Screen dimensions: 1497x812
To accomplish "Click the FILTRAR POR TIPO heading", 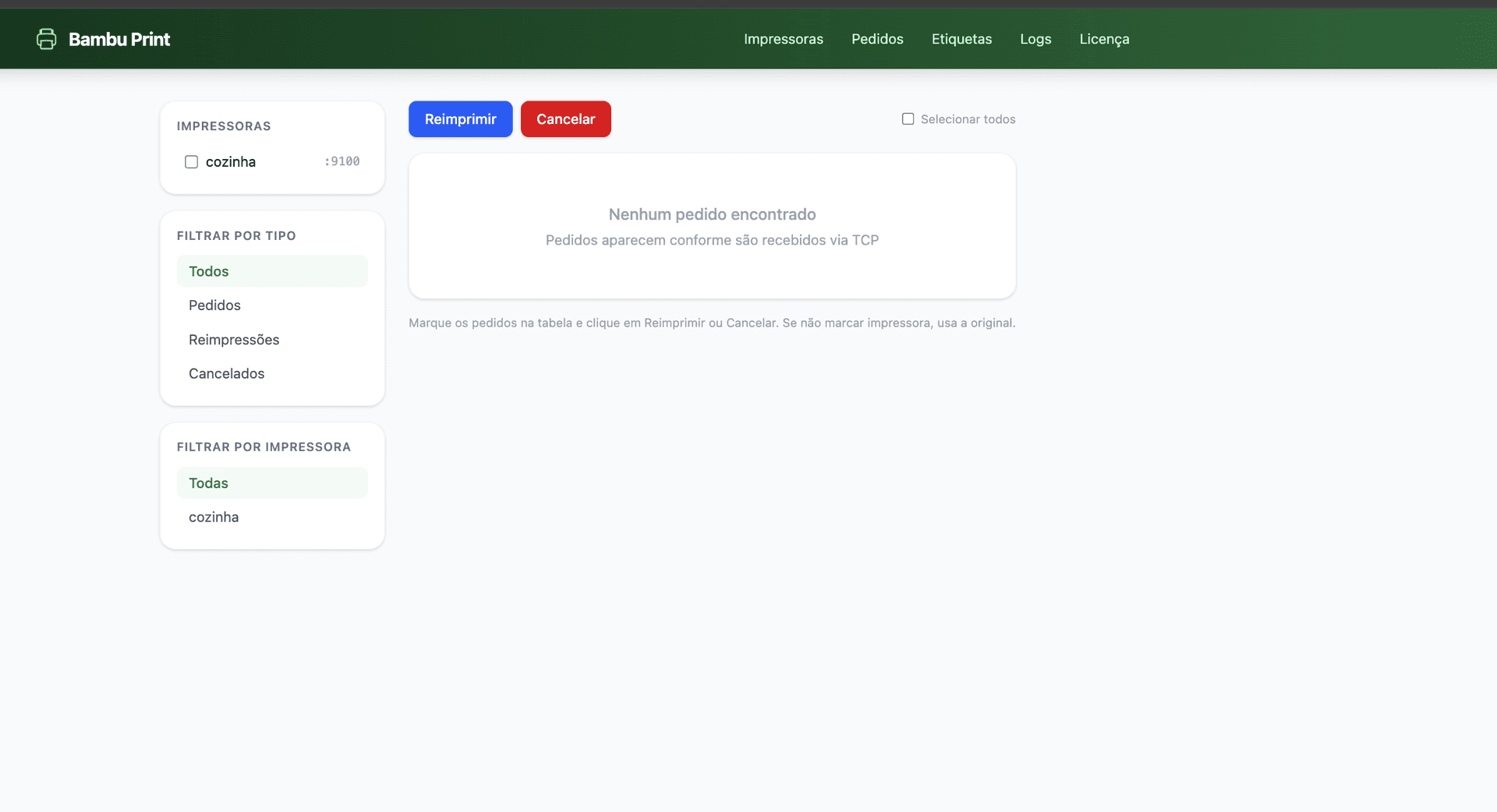I will point(236,235).
